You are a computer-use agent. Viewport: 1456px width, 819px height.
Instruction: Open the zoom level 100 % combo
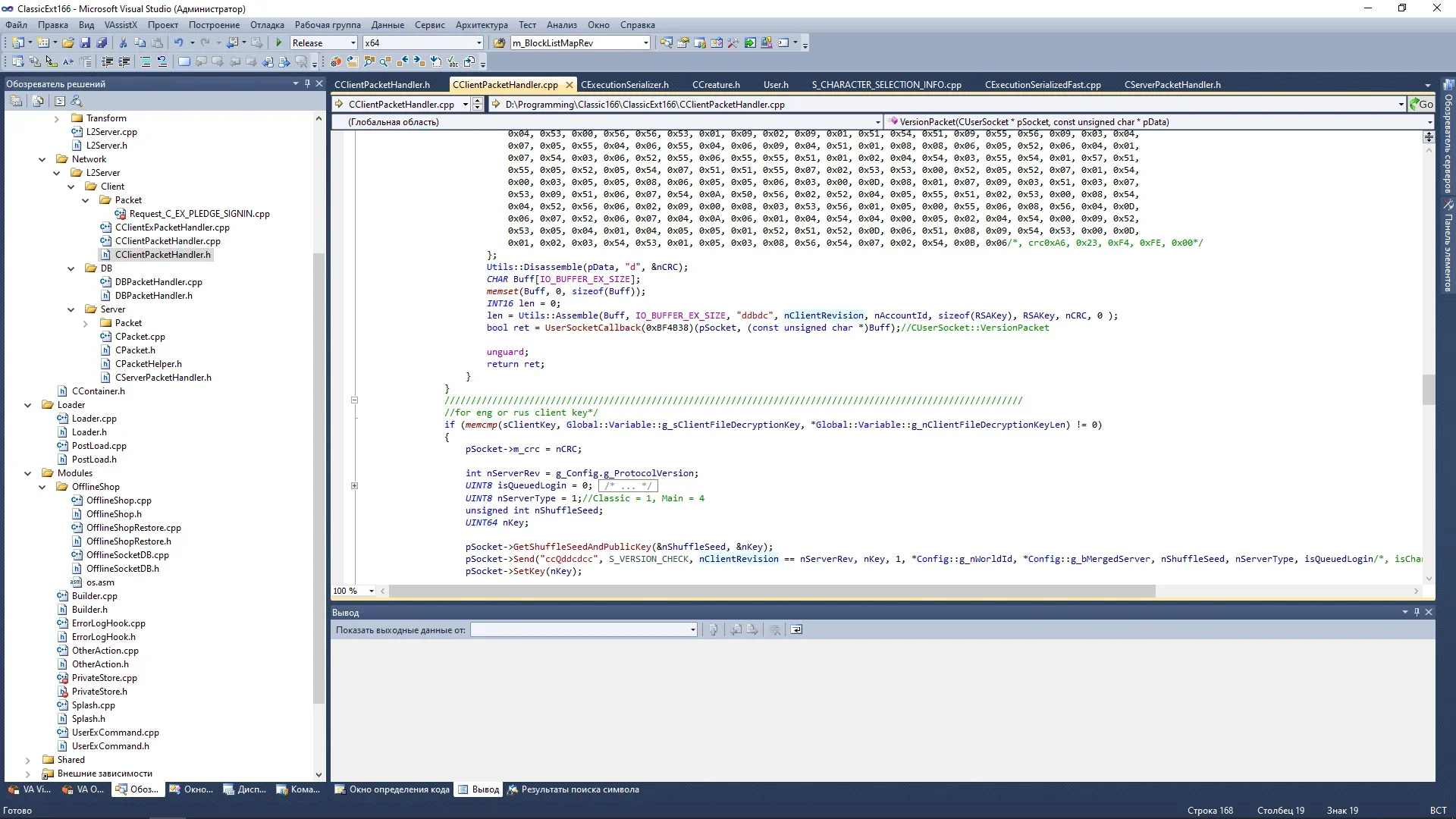pyautogui.click(x=353, y=591)
